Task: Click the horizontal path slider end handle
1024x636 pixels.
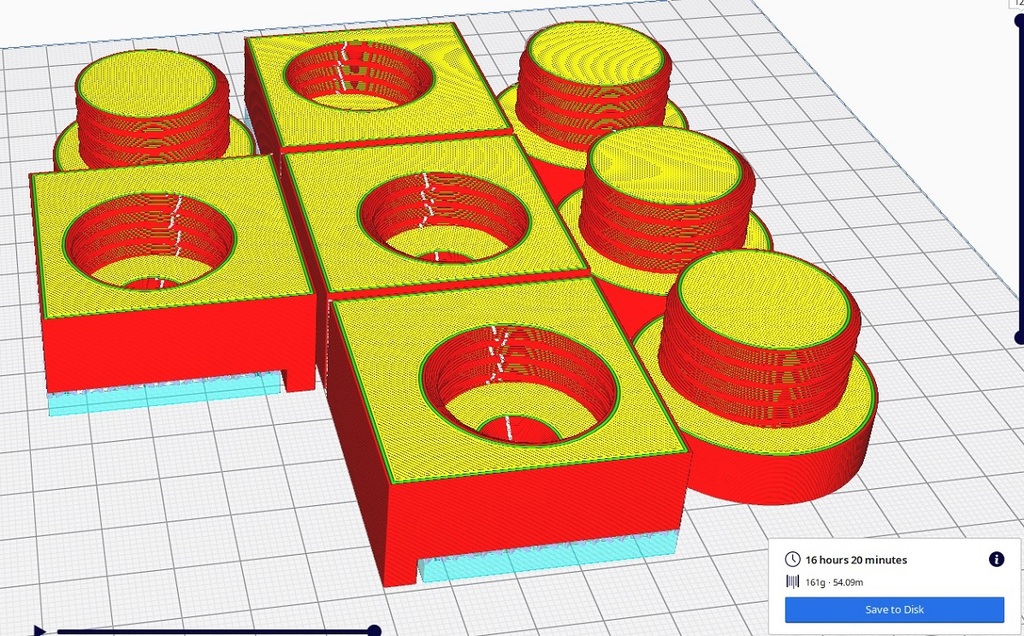Action: click(374, 630)
